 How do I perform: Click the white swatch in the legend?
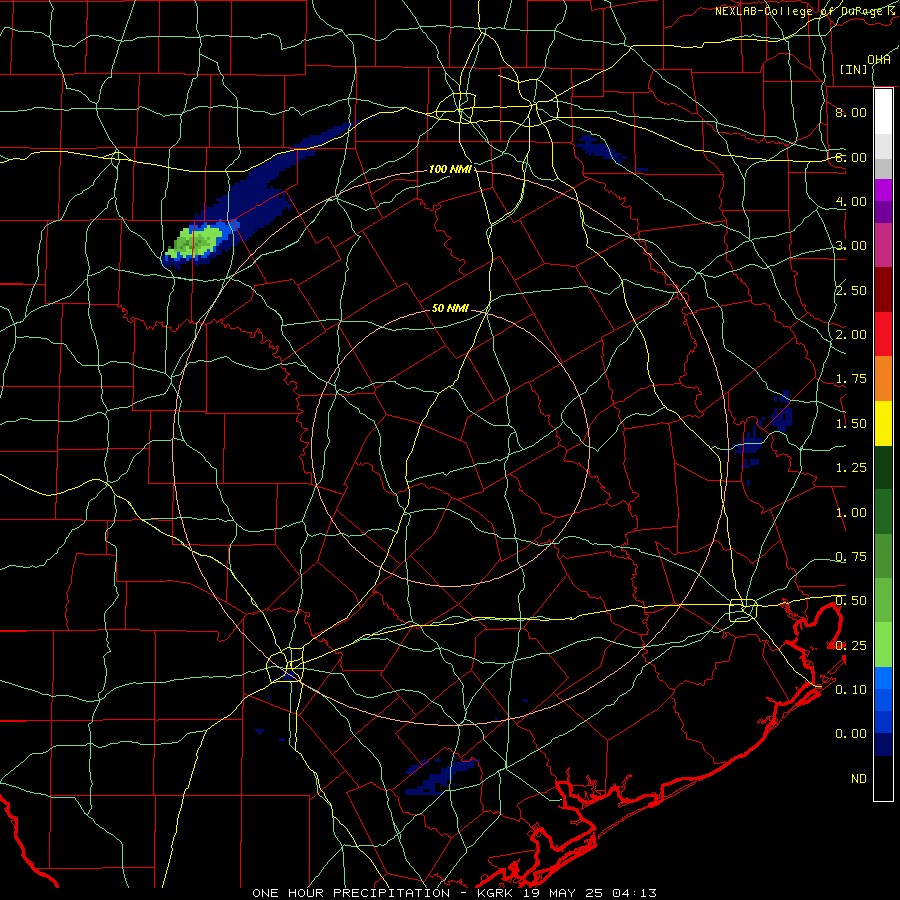pyautogui.click(x=883, y=111)
